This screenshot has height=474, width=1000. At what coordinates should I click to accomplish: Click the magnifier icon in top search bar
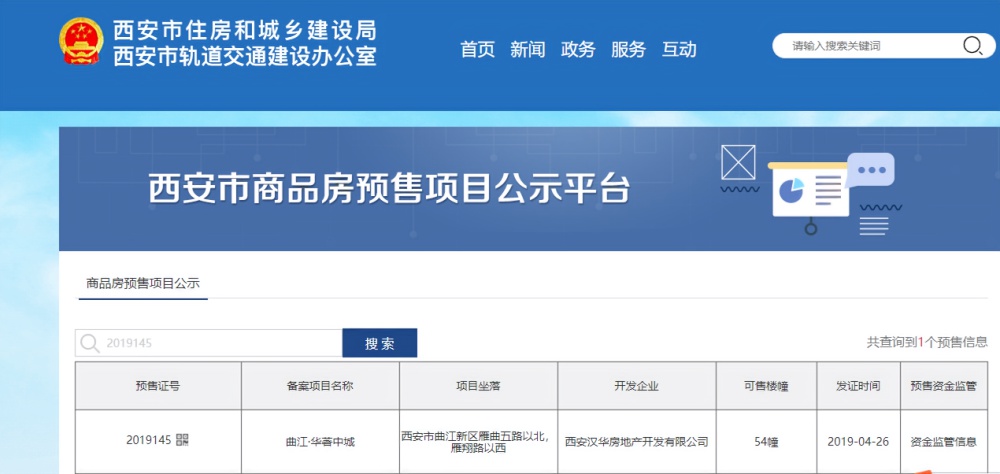point(972,45)
